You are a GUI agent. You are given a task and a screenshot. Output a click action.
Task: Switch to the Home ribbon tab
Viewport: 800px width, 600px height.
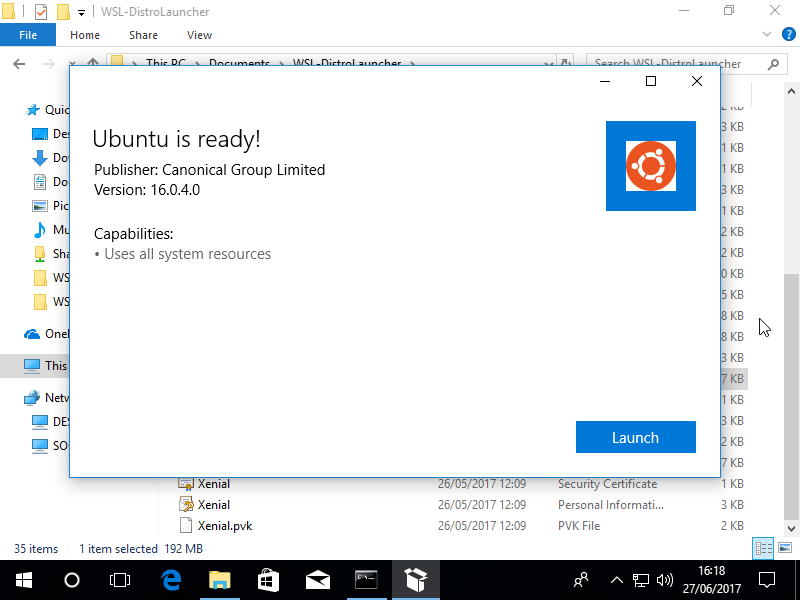(85, 35)
